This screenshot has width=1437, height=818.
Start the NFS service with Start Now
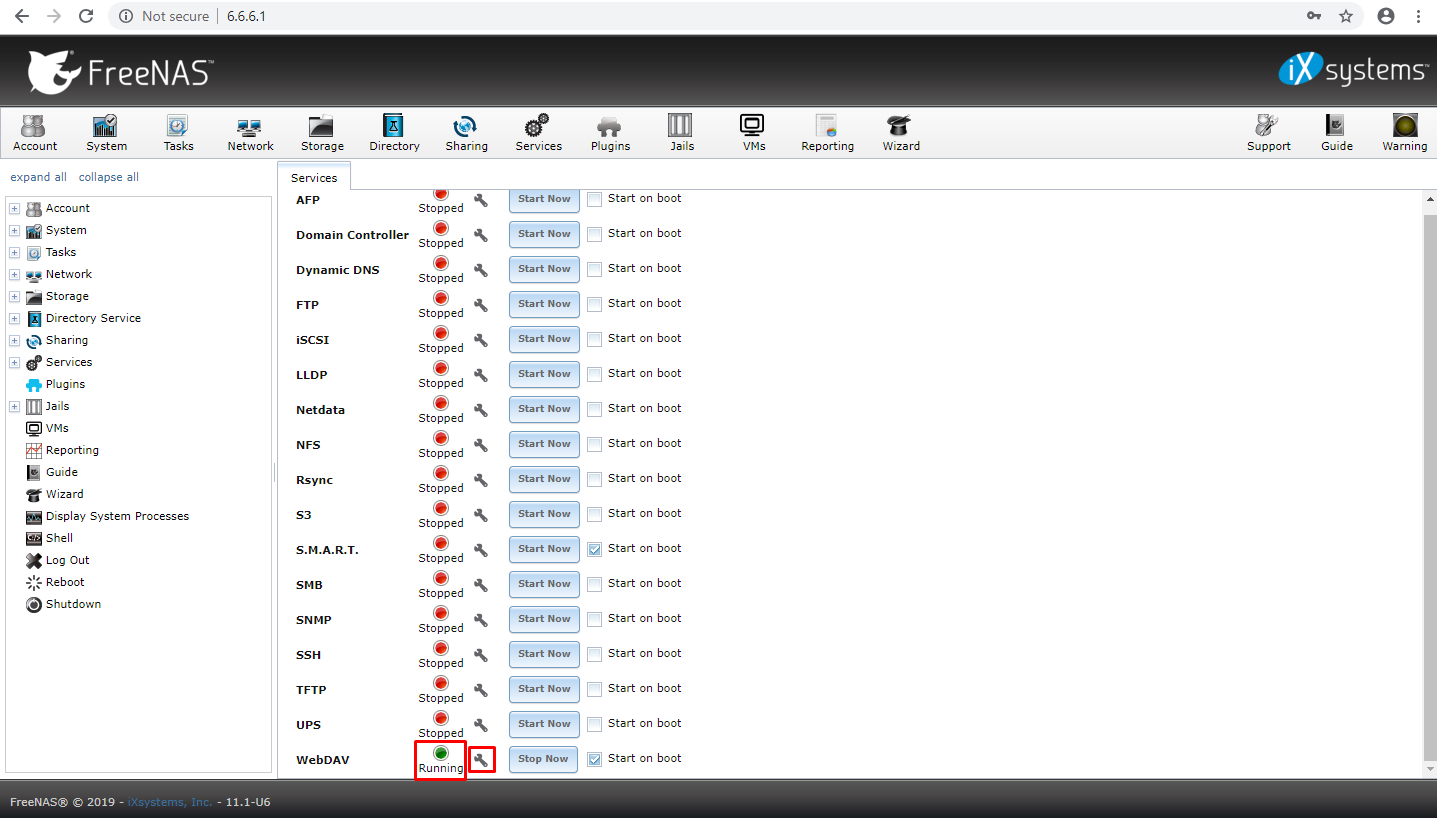543,444
